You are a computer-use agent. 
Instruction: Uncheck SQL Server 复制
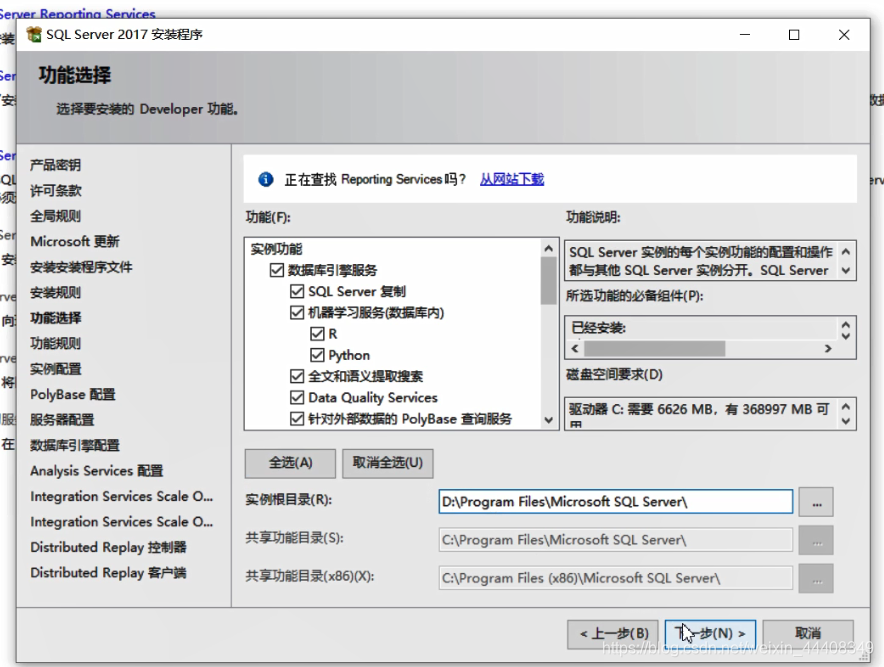click(x=297, y=291)
